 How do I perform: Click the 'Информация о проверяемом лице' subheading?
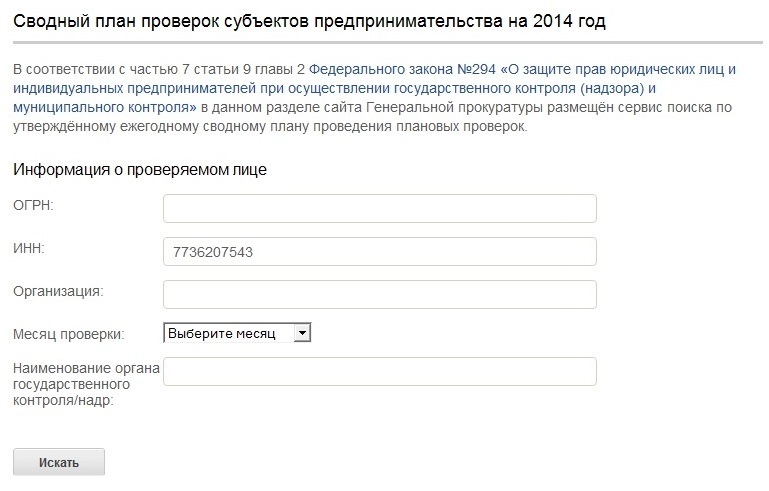point(139,169)
